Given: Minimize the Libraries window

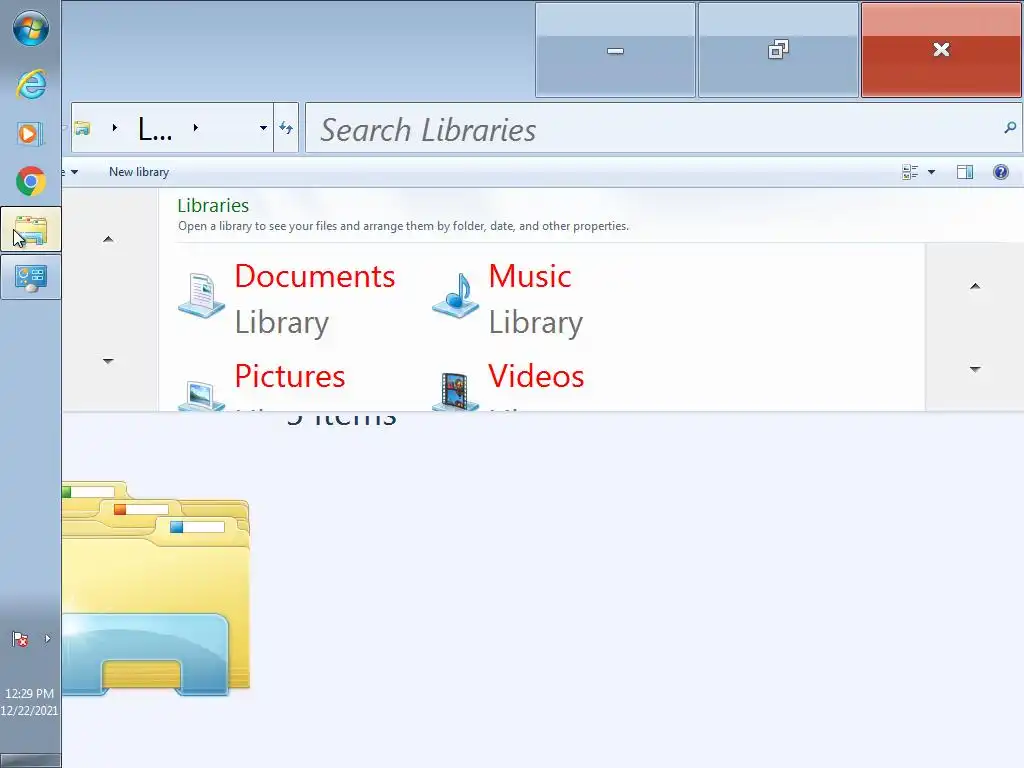Looking at the screenshot, I should (615, 50).
